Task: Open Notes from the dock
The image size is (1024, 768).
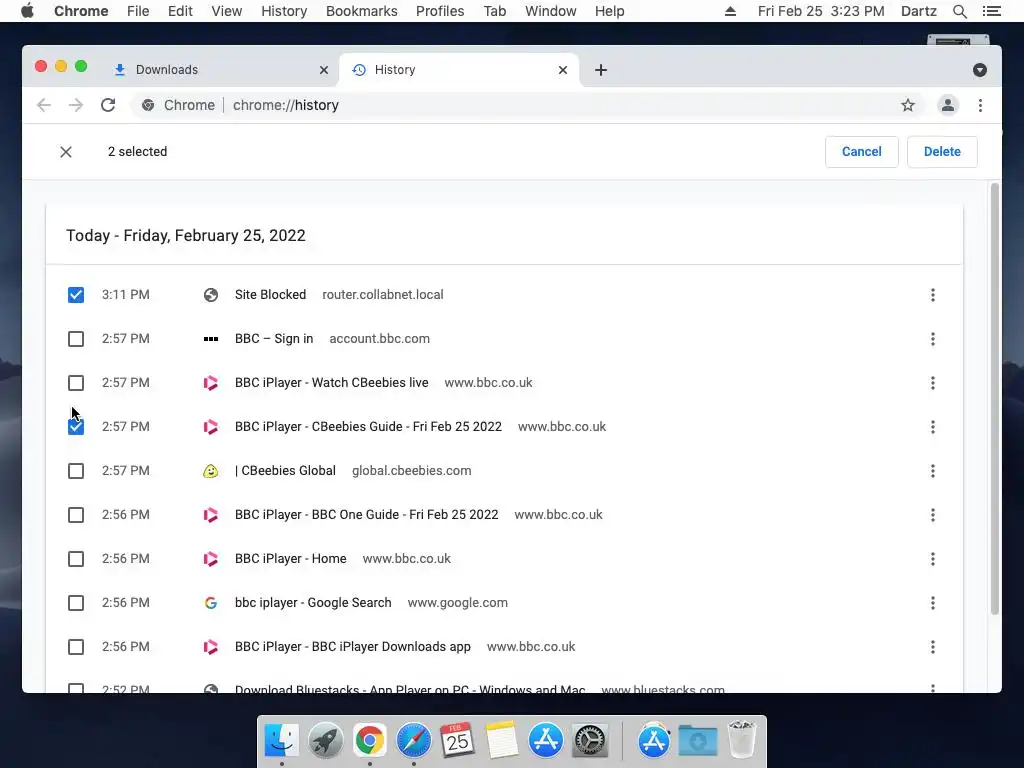Action: (501, 741)
